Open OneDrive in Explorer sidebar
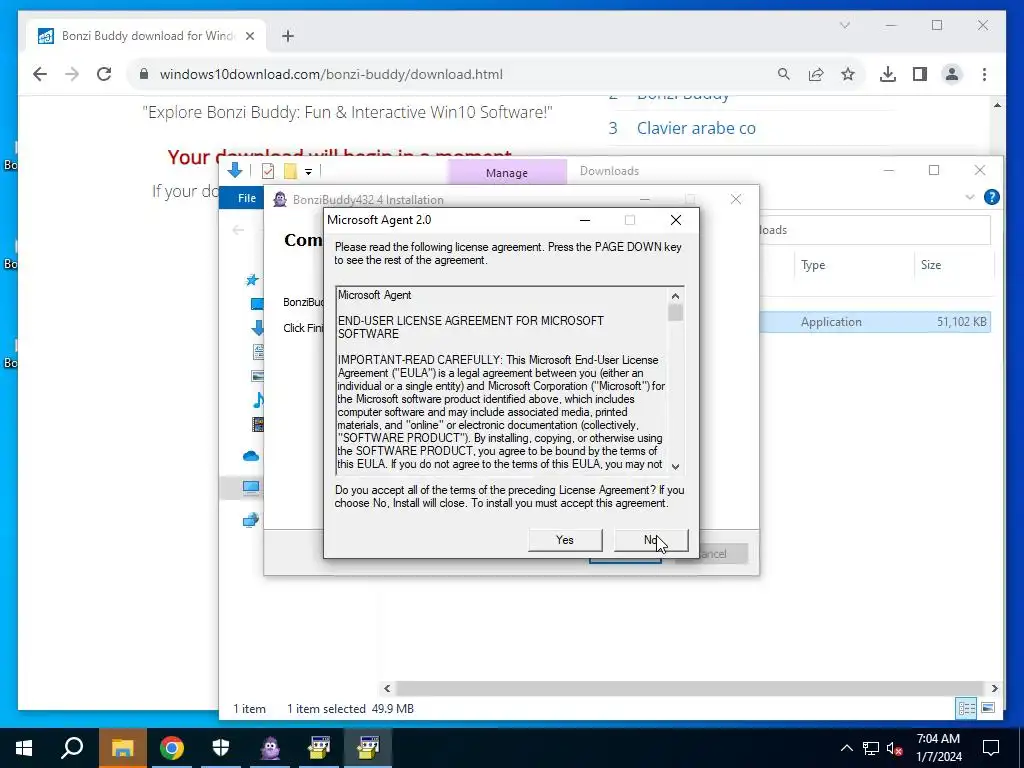 tap(251, 456)
